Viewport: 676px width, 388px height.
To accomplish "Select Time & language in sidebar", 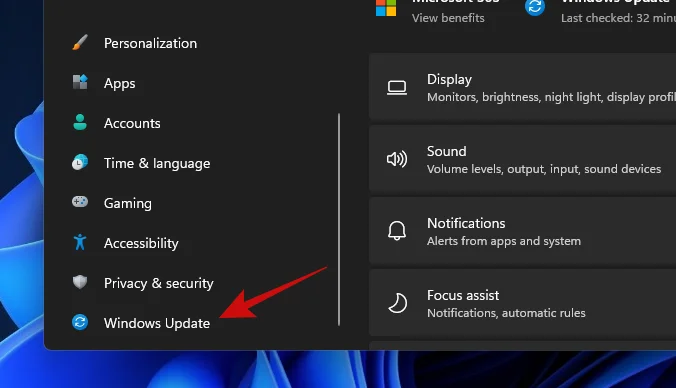I will point(157,163).
